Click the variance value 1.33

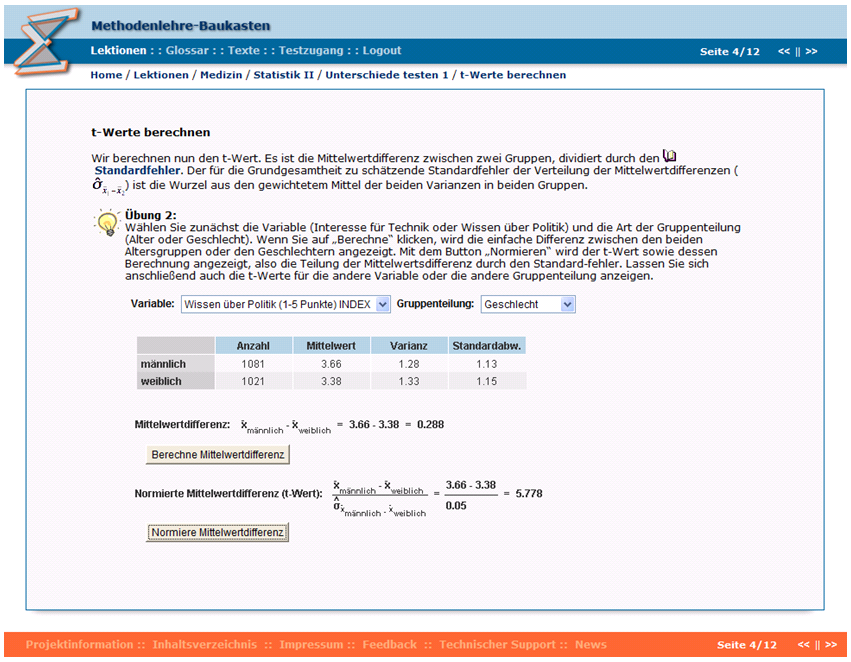click(409, 381)
